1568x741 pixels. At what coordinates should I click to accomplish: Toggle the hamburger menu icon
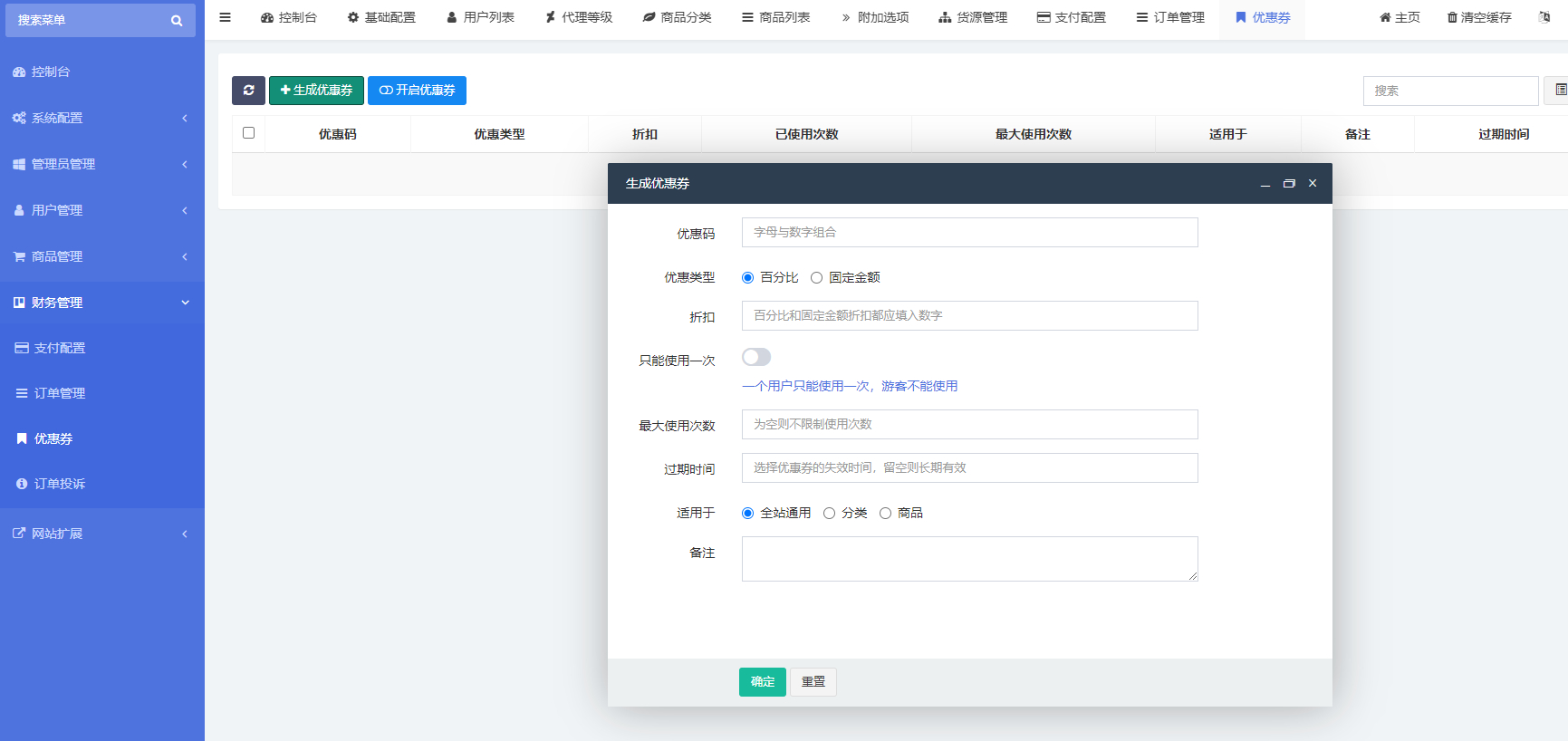pyautogui.click(x=225, y=17)
